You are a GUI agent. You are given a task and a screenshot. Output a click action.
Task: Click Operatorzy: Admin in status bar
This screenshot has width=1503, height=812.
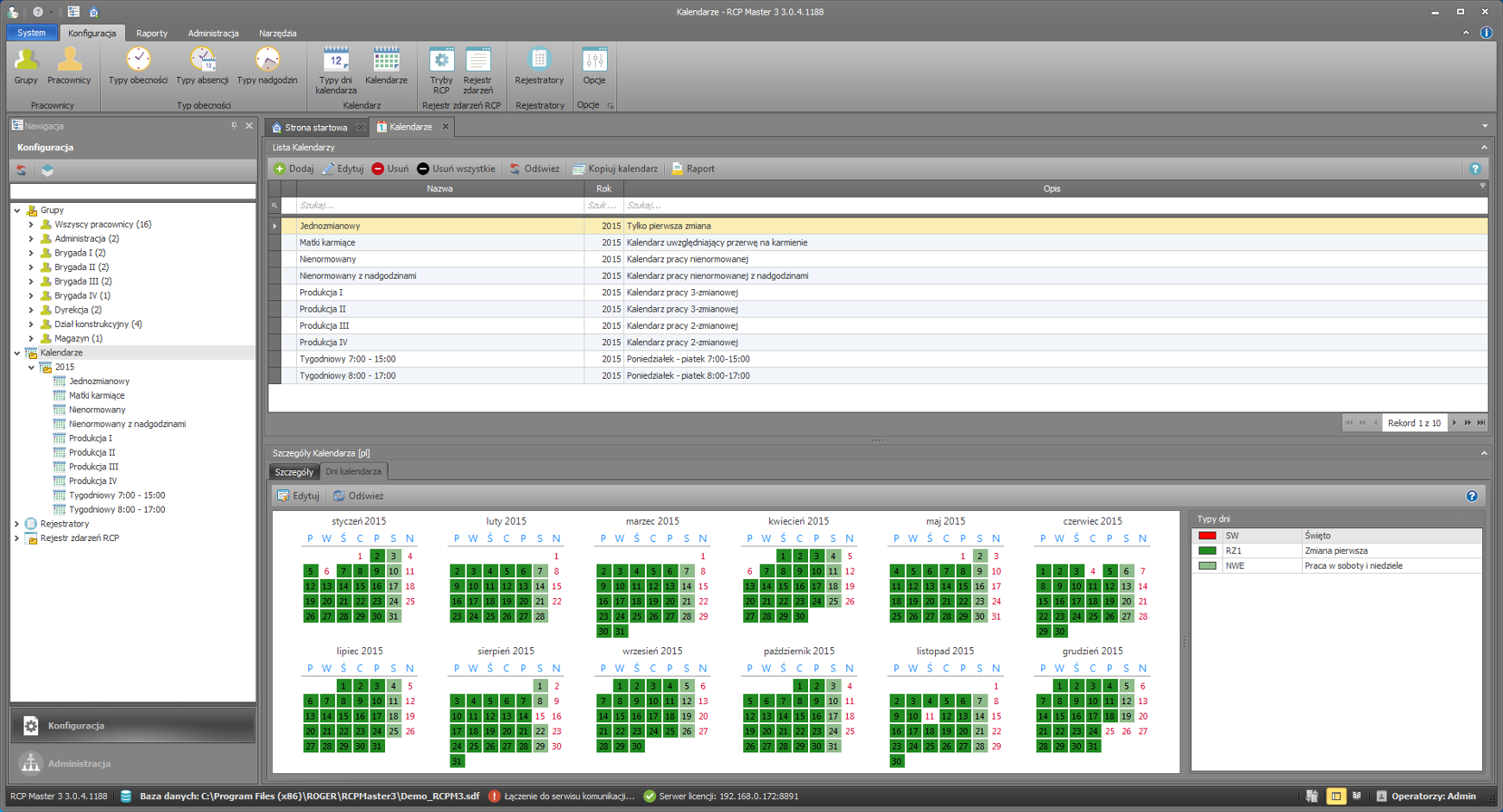(x=1425, y=796)
